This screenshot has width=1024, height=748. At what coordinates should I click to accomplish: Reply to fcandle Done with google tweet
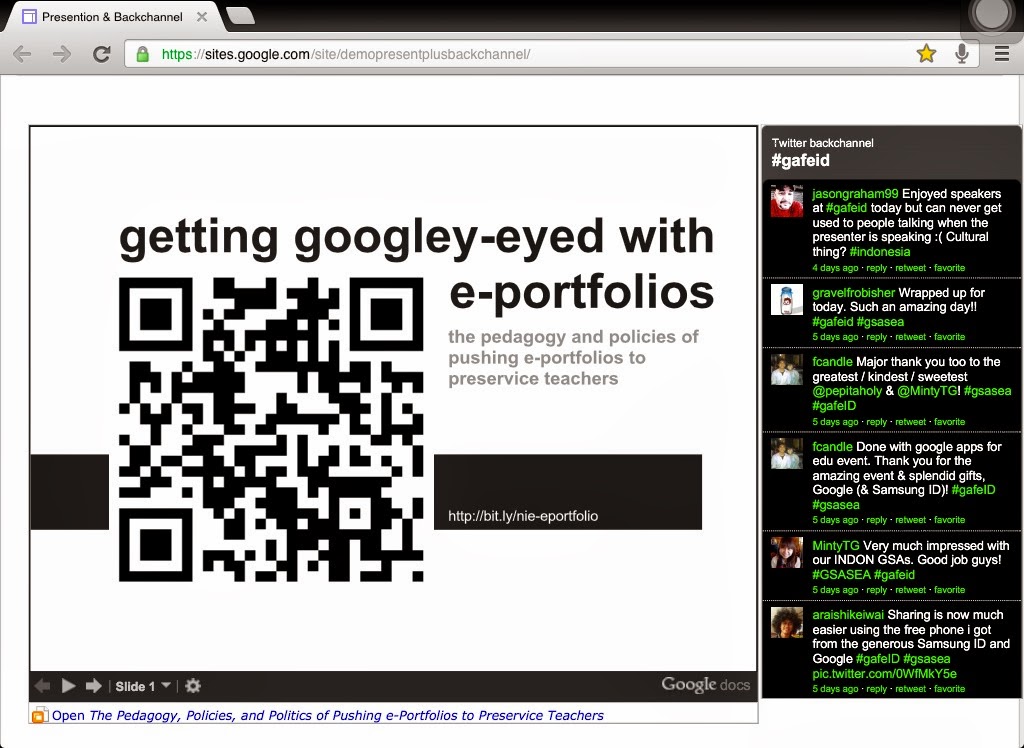pyautogui.click(x=876, y=520)
